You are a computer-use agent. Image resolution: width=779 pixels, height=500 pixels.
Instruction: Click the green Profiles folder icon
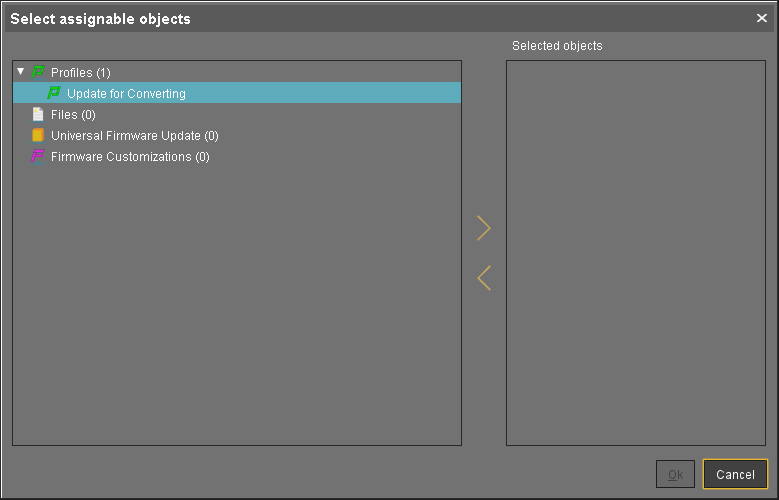pos(38,72)
